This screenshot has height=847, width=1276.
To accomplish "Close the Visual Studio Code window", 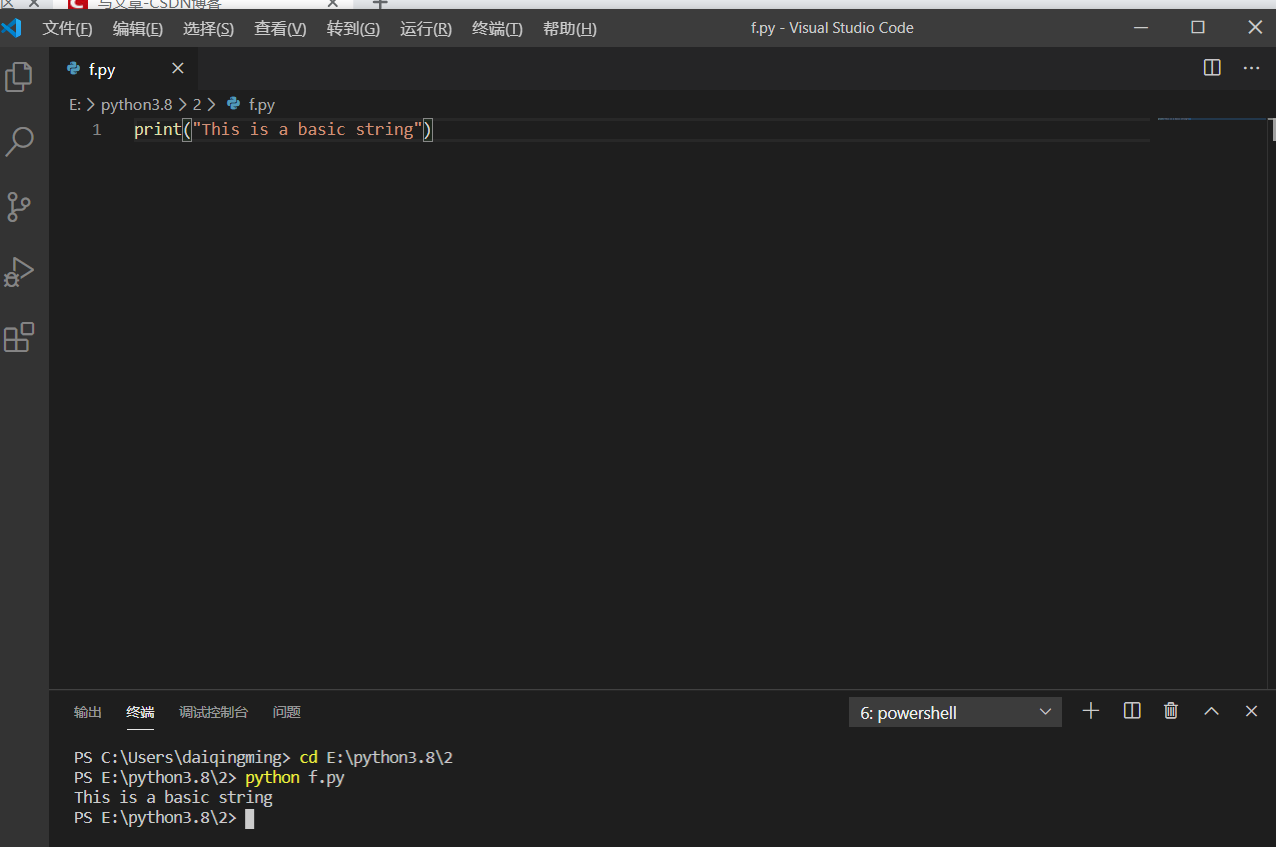I will click(x=1255, y=28).
